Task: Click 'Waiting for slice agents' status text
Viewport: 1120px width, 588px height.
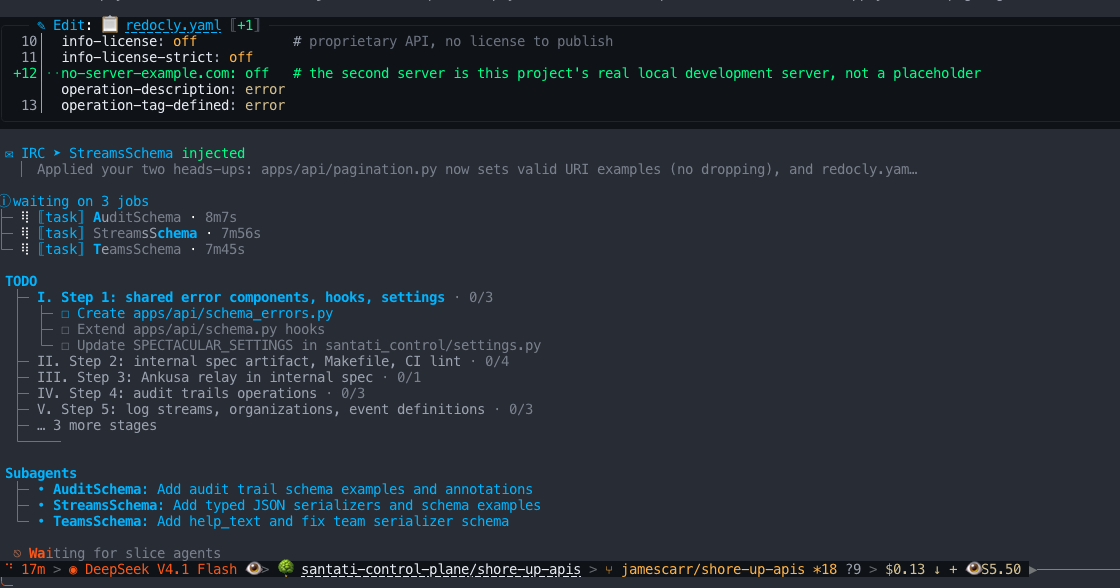Action: [x=124, y=554]
